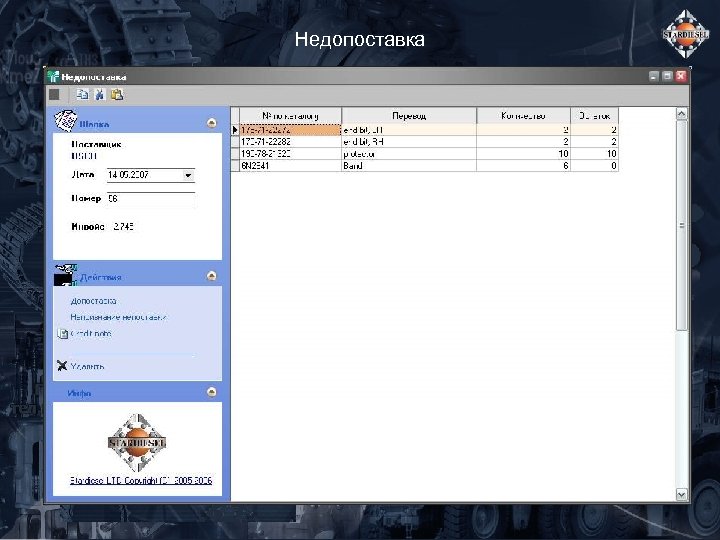The width and height of the screenshot is (720, 540).
Task: Click the Инфо panel title
Action: pos(79,394)
